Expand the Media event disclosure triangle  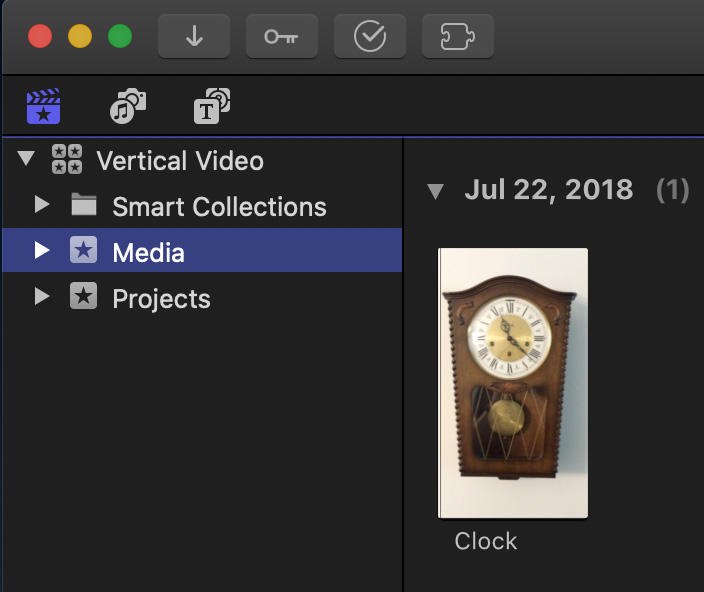(x=41, y=251)
